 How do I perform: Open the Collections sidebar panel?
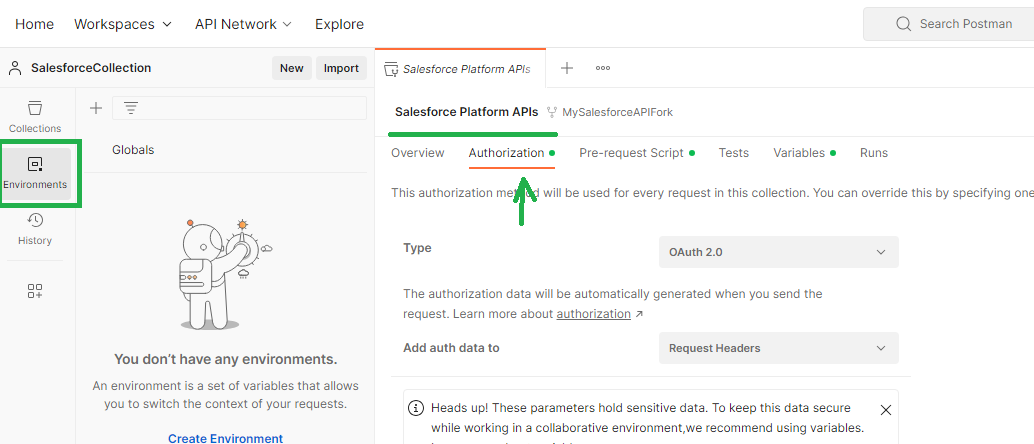tap(35, 117)
